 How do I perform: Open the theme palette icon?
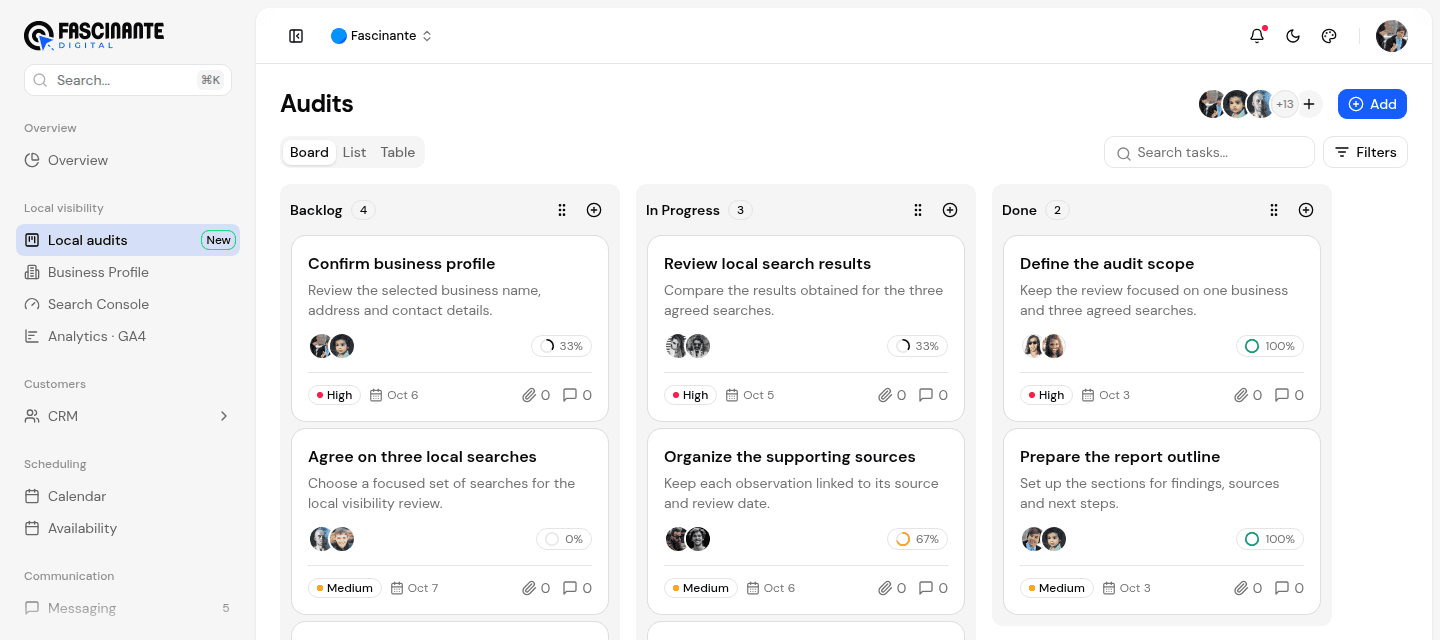(1329, 36)
